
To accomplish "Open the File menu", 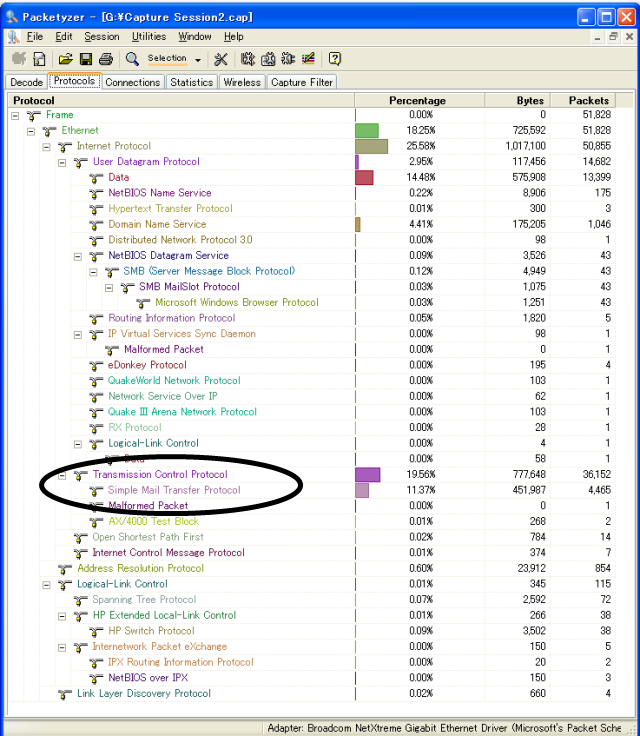I will (35, 37).
